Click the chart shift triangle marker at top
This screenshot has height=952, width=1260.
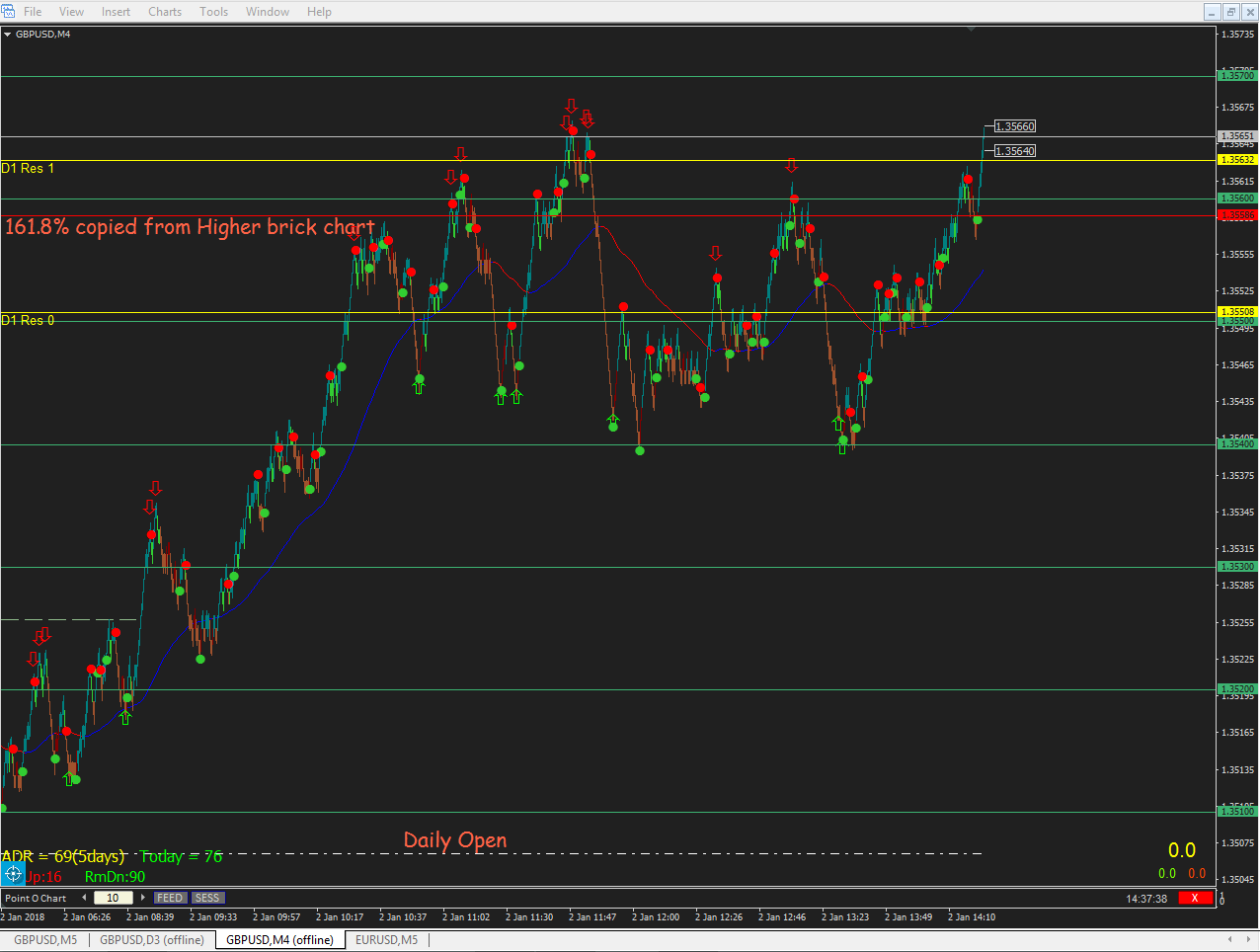972,30
